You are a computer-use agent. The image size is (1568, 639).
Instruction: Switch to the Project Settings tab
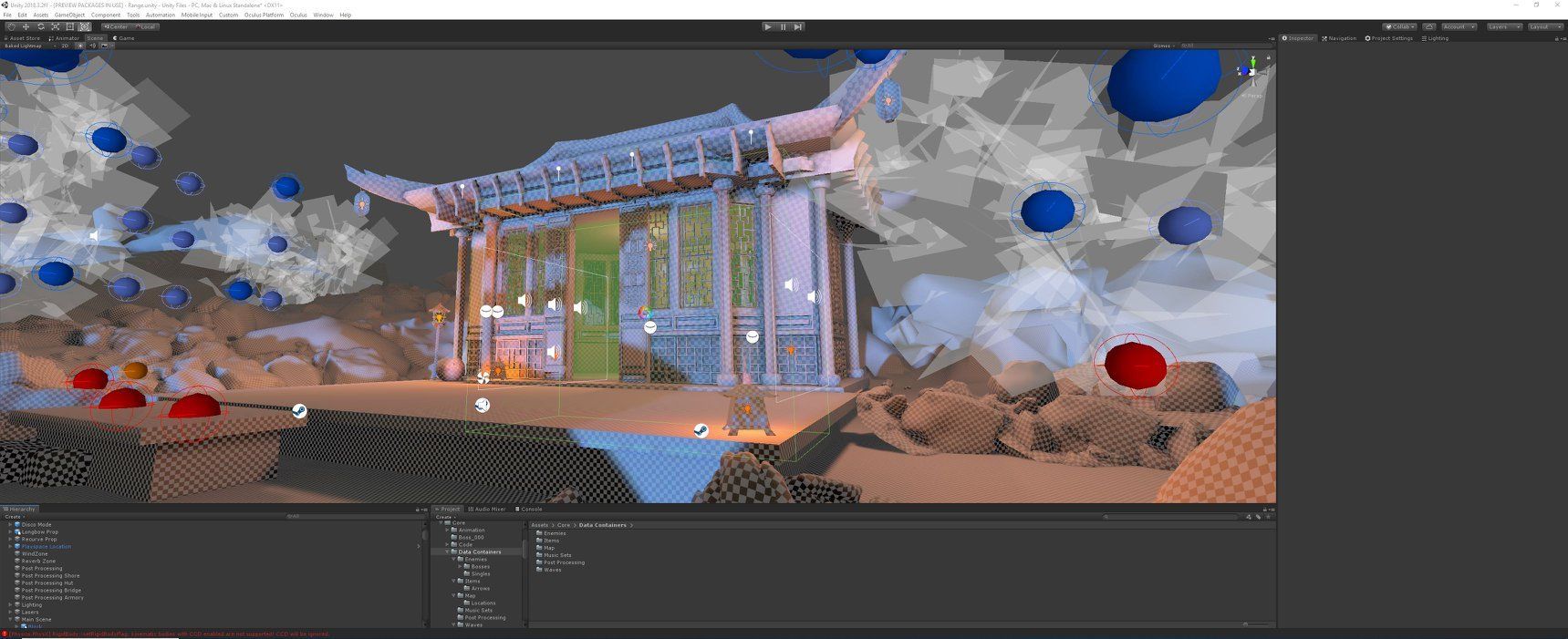[1389, 38]
